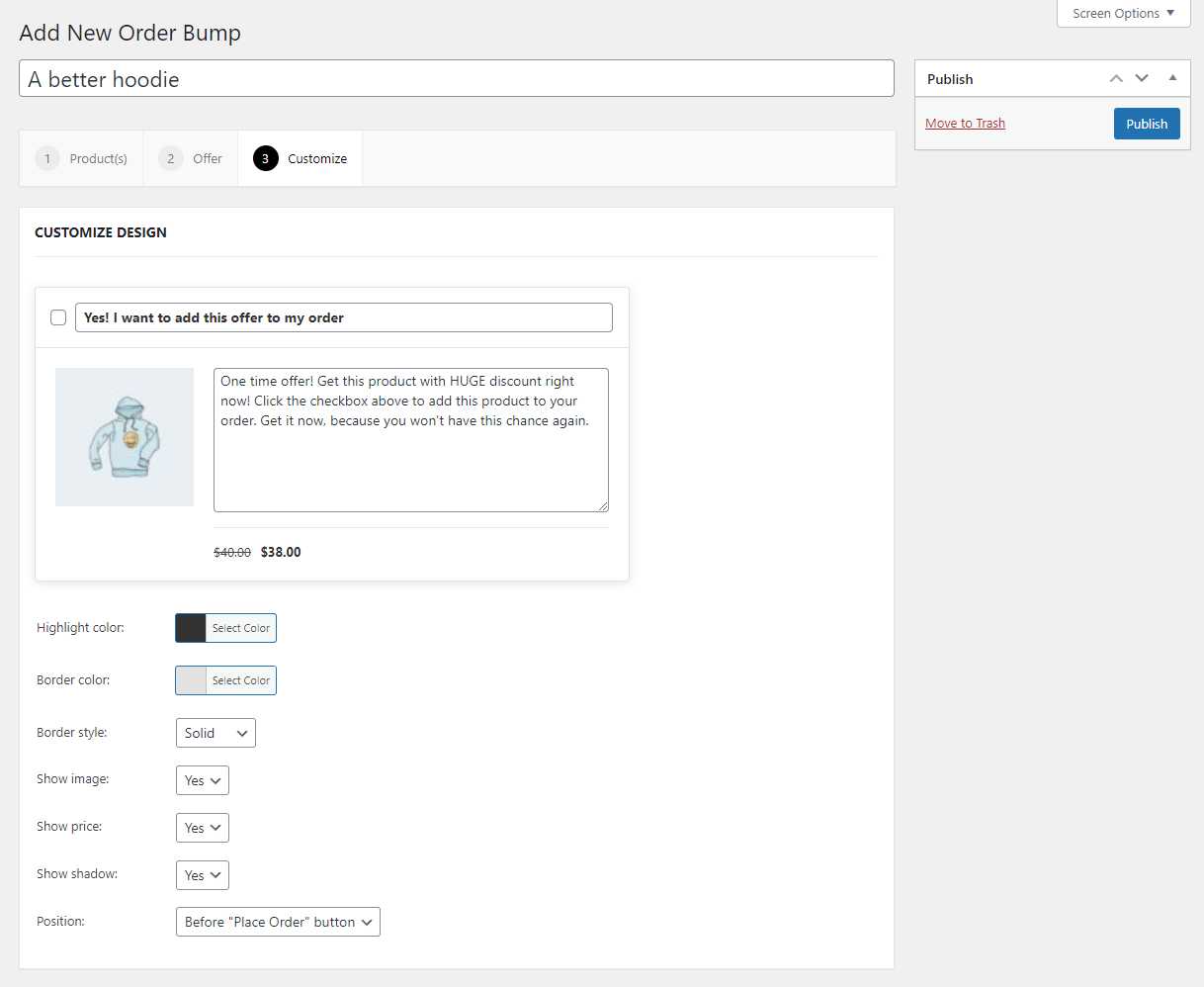Click the $38.00 sale price
This screenshot has height=987, width=1204.
[x=281, y=552]
